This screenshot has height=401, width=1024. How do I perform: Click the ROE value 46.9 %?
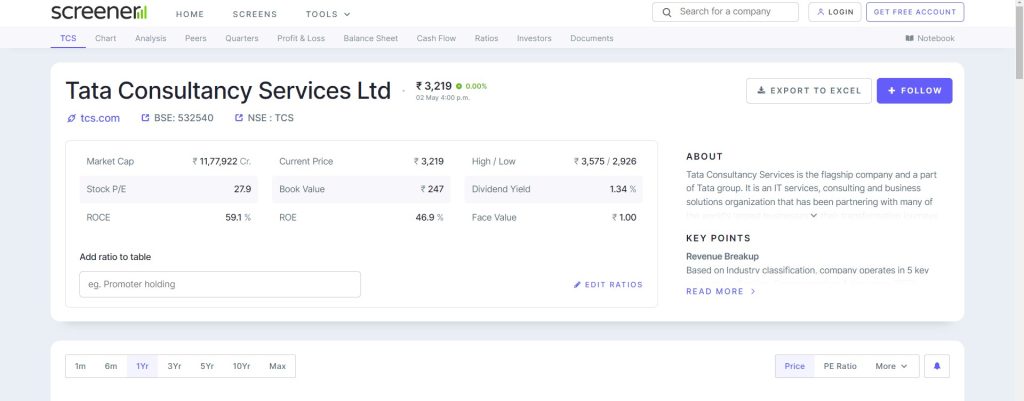tap(430, 217)
